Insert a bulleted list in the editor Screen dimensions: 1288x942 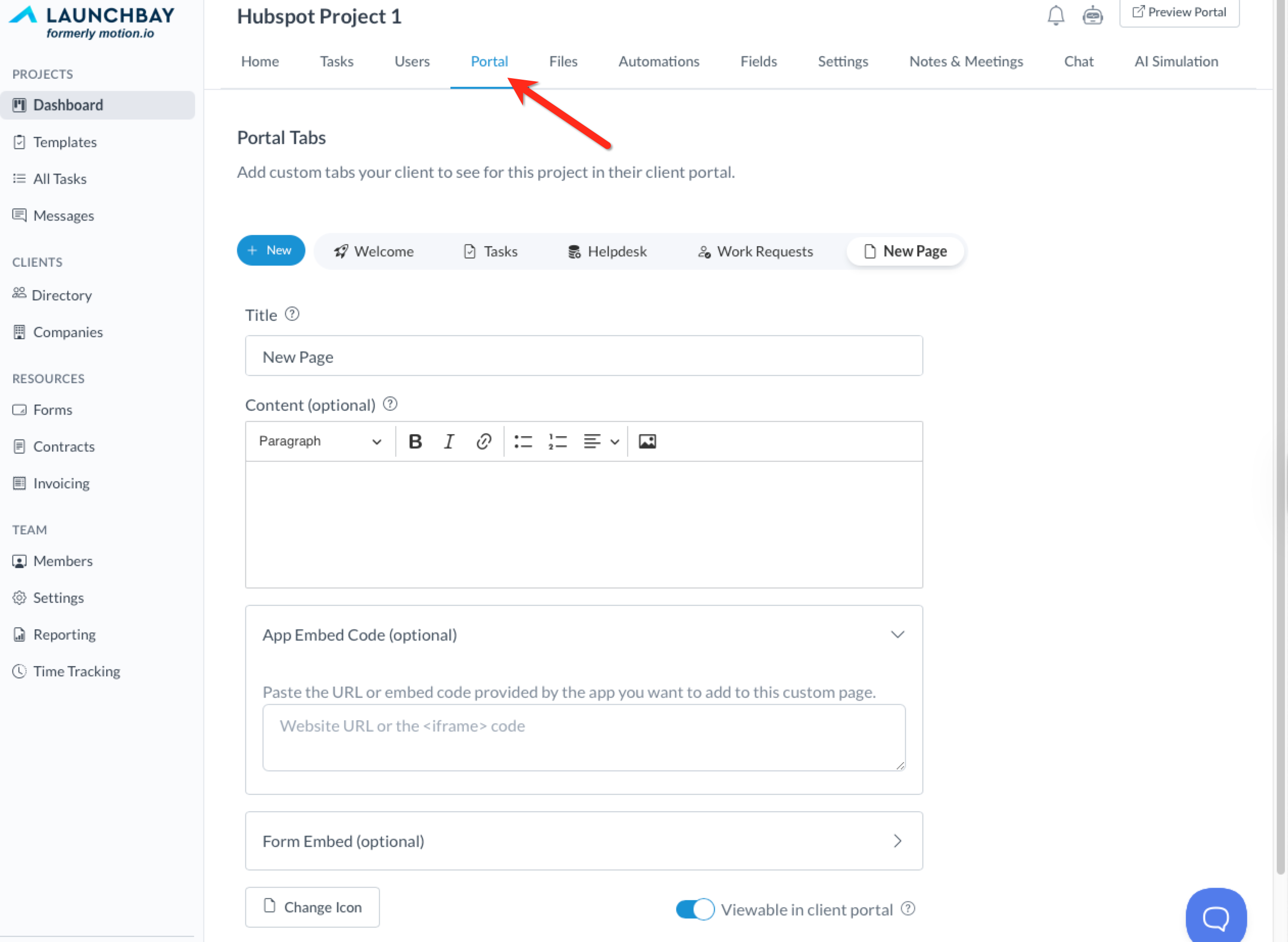522,441
